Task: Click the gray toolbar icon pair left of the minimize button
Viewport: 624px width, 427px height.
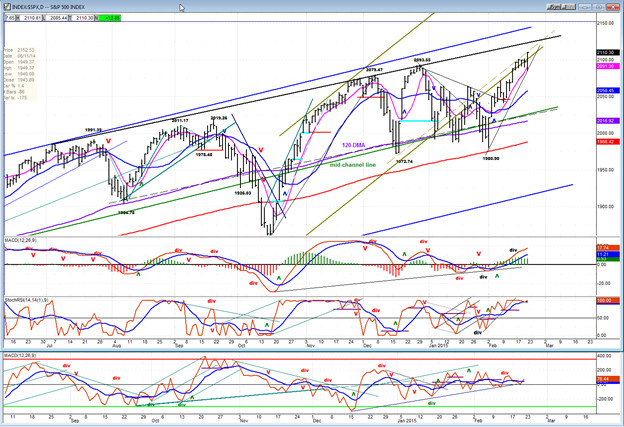Action: pyautogui.click(x=562, y=7)
